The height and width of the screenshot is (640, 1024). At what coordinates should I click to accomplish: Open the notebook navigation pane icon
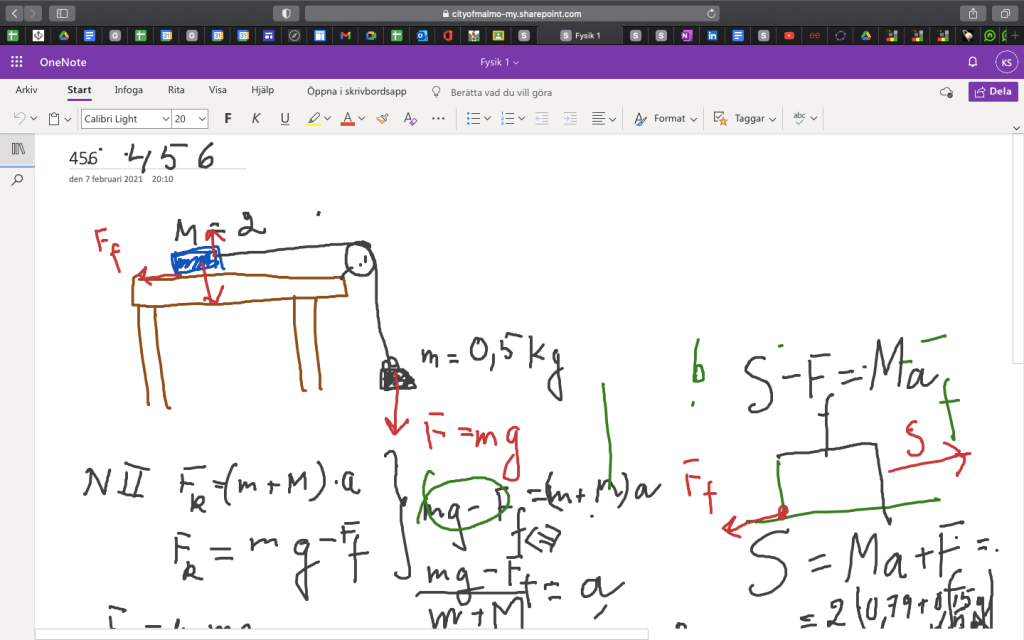(x=17, y=148)
